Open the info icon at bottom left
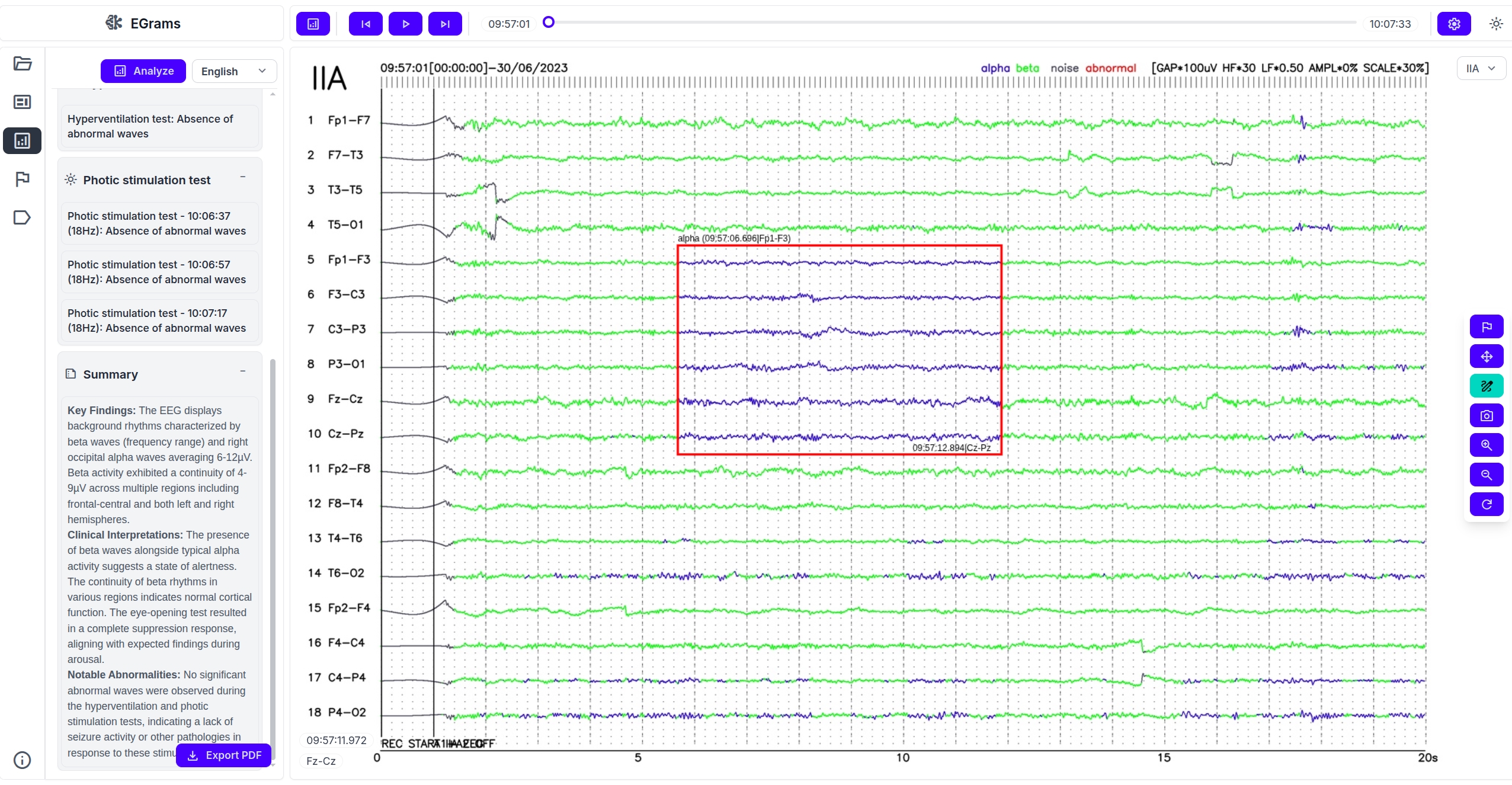The image size is (1512, 785). pos(22,760)
